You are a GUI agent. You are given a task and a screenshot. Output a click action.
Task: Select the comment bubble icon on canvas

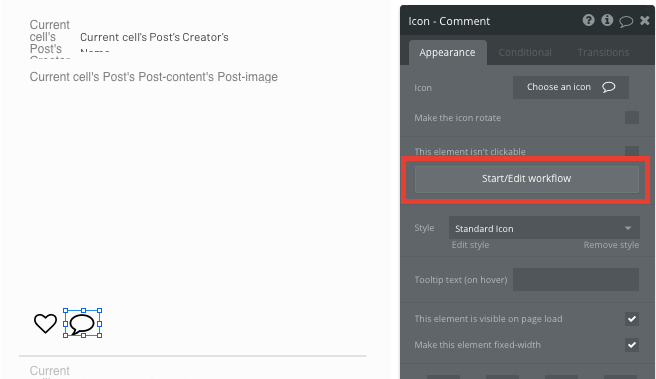pos(82,323)
